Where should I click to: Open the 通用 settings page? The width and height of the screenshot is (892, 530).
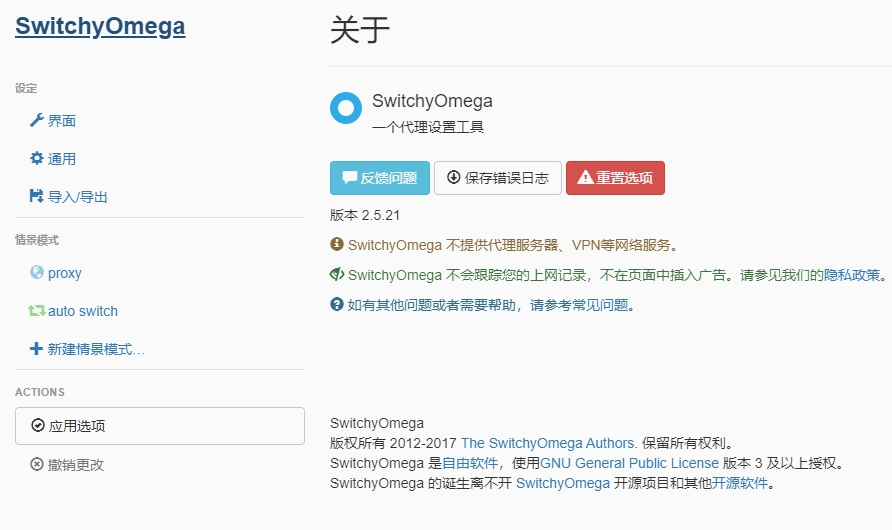62,159
